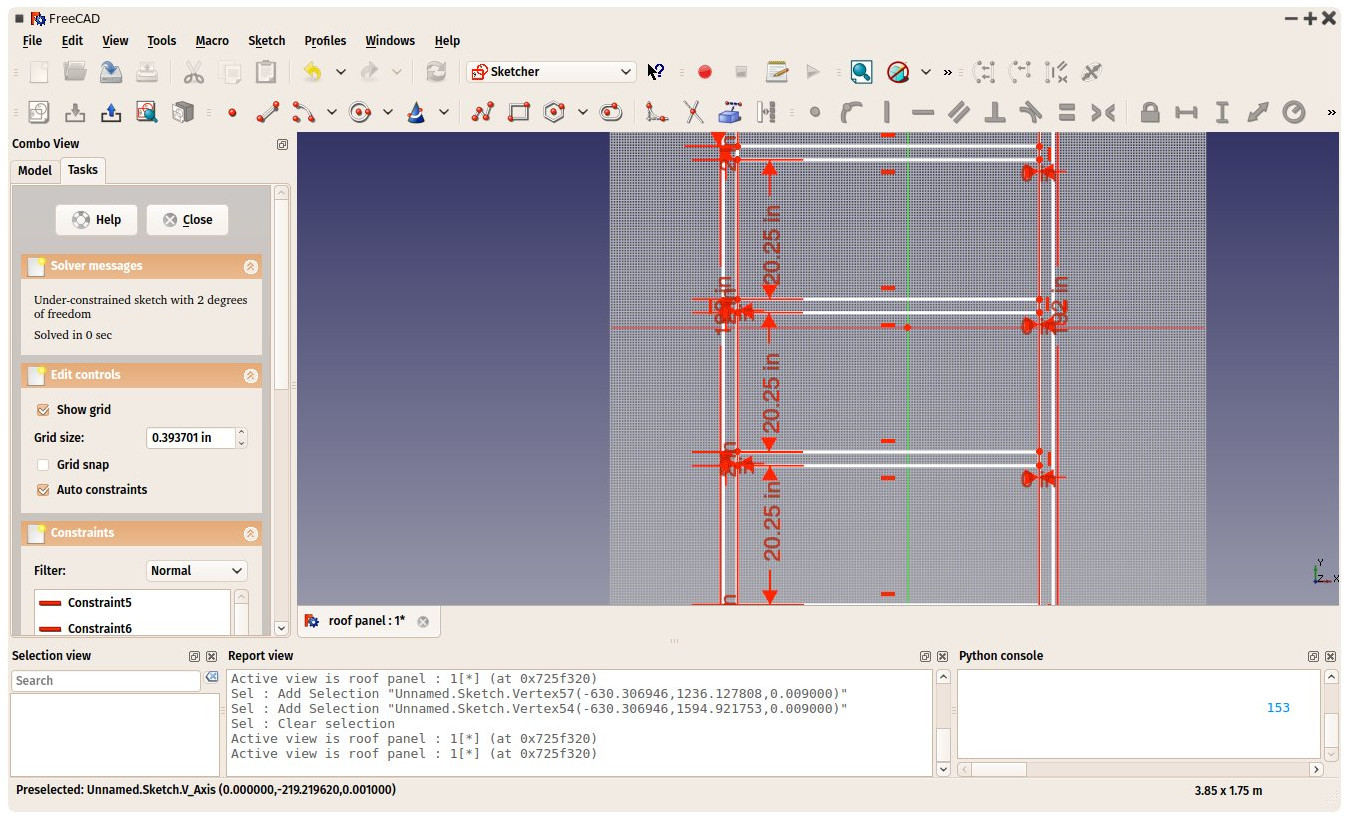Screen dimensions: 1352x825
Task: Switch to the Model tab
Action: click(x=35, y=171)
